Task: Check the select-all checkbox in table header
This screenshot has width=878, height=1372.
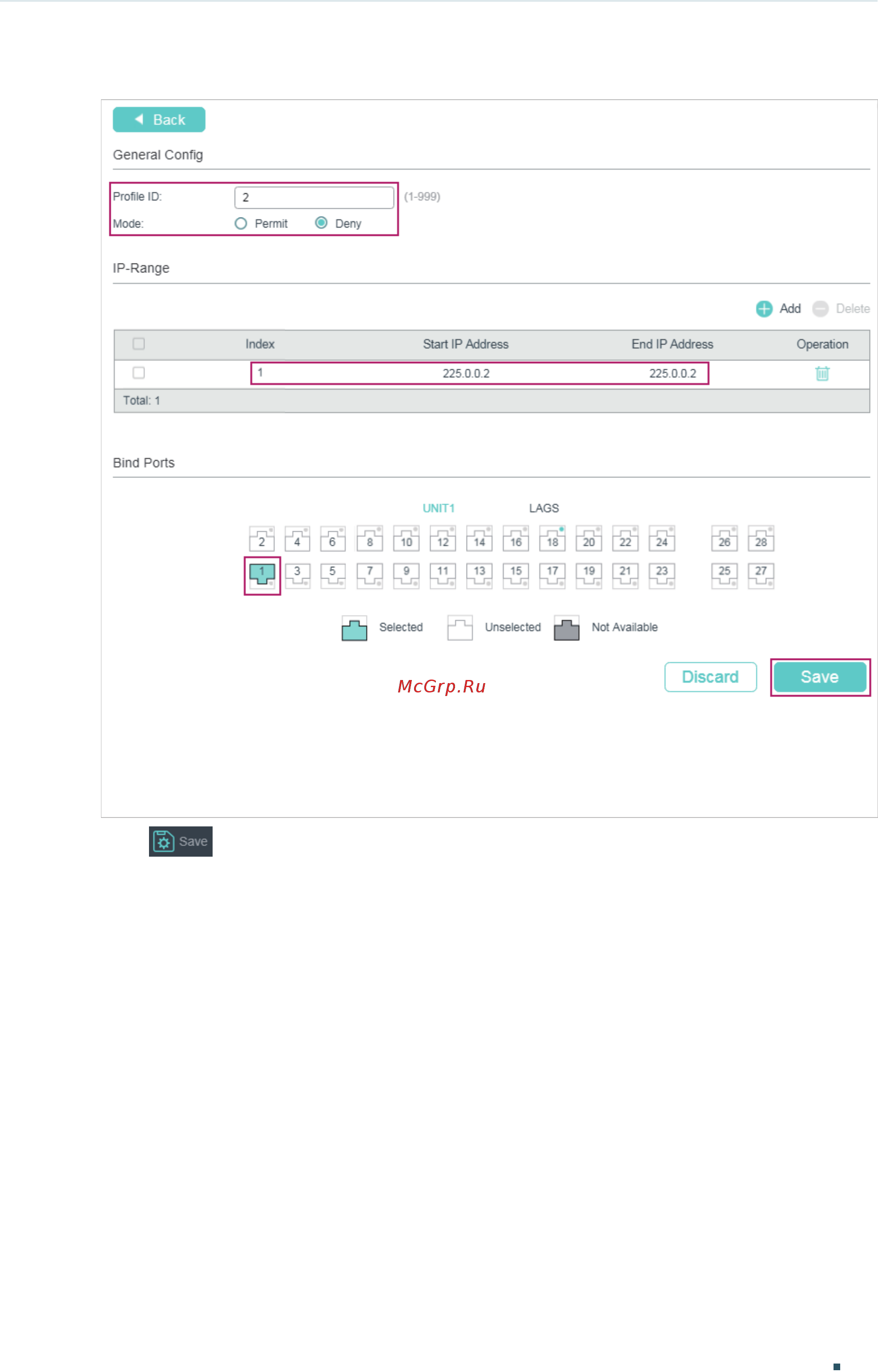Action: (x=138, y=344)
